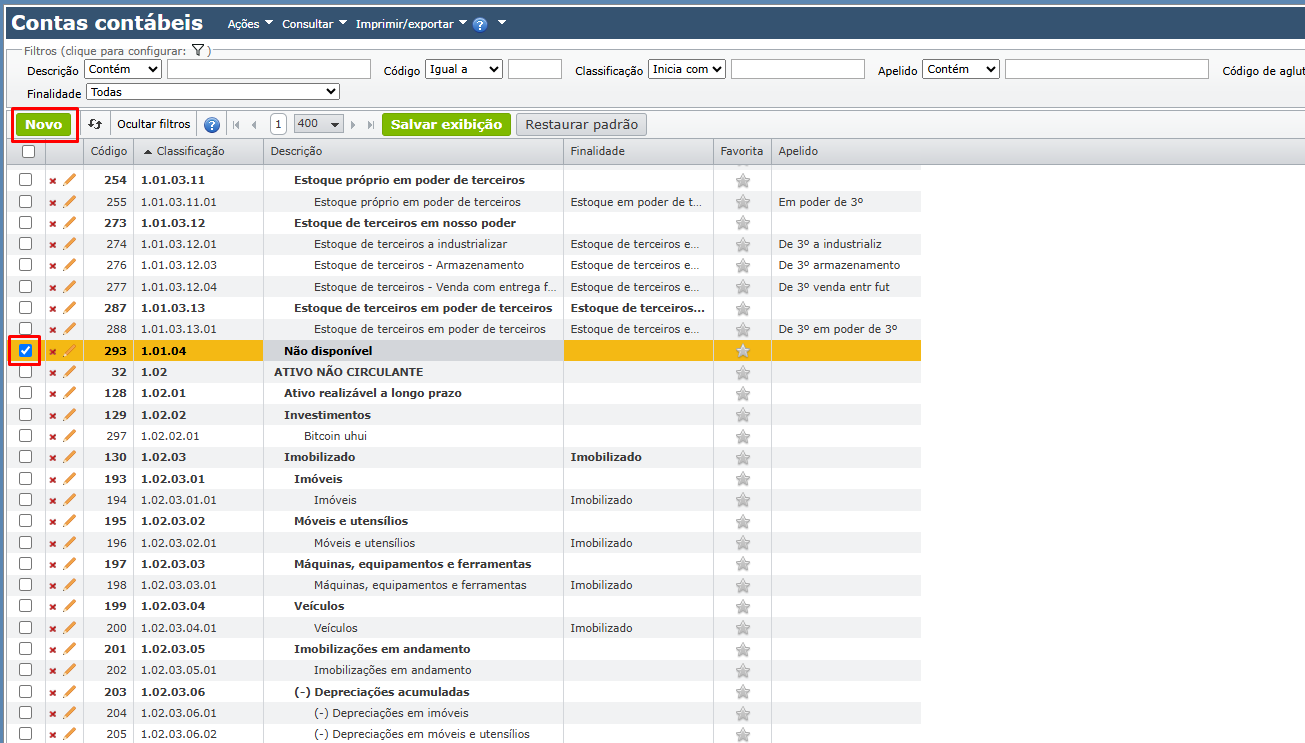Viewport: 1305px width, 743px height.
Task: Go to next page arrow in pagination
Action: [x=355, y=125]
